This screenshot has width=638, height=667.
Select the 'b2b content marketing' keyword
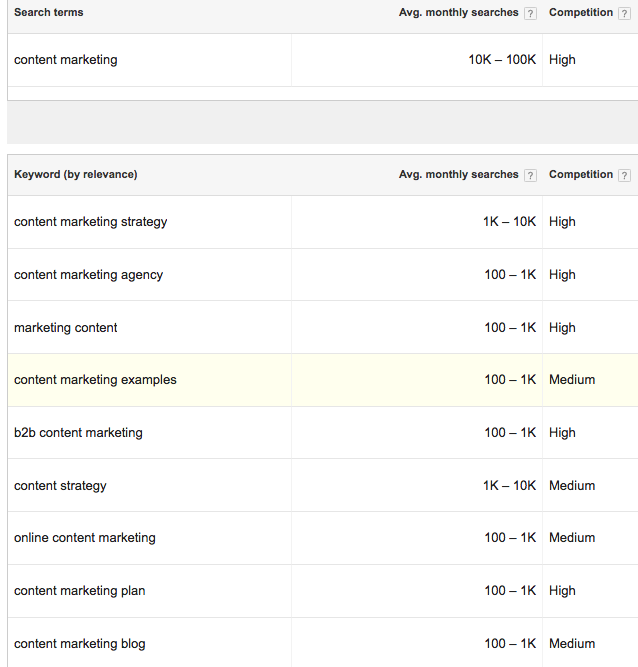point(78,433)
